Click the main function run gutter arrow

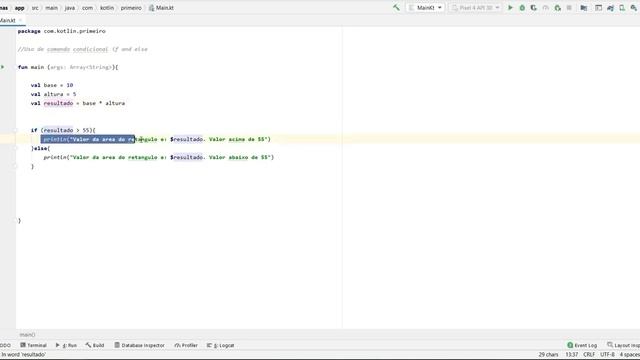point(3,67)
